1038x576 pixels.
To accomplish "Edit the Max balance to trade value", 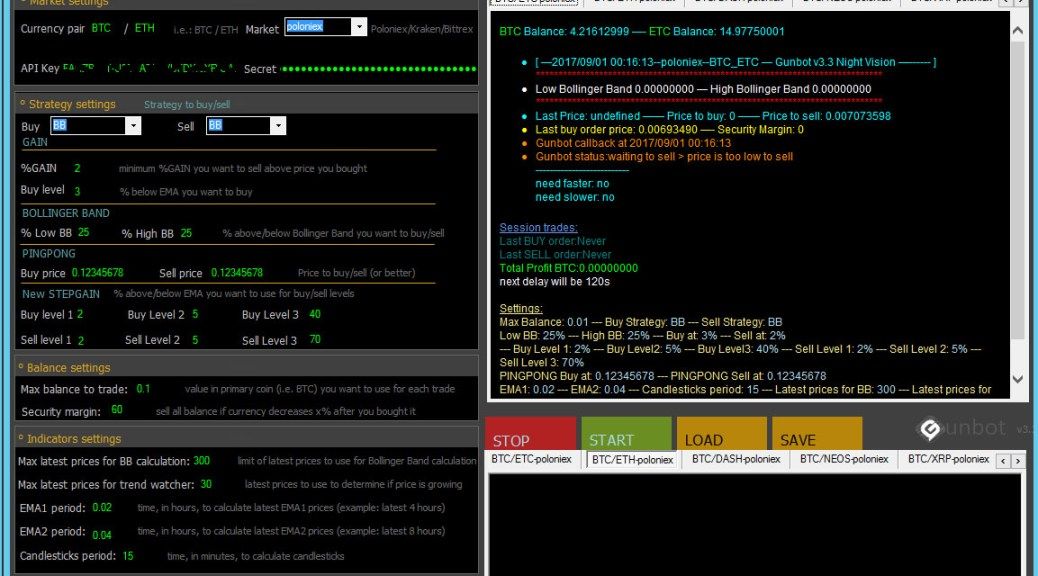I will coord(144,389).
